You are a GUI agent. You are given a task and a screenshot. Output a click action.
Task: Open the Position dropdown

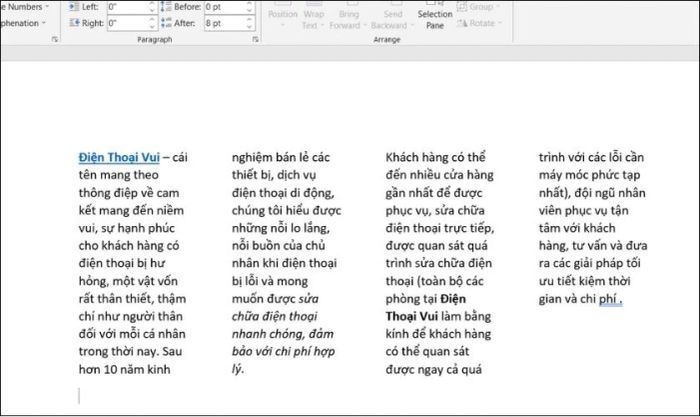283,15
